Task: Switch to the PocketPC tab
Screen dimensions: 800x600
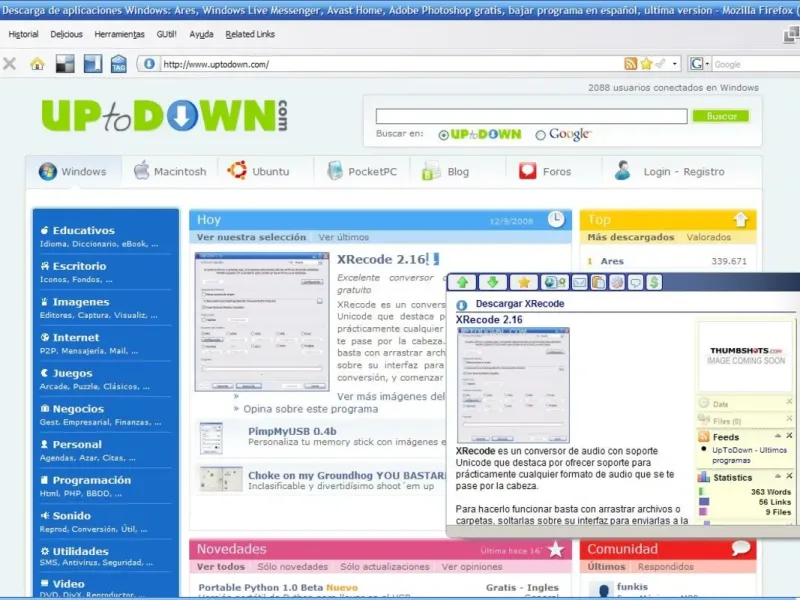Action: 362,171
